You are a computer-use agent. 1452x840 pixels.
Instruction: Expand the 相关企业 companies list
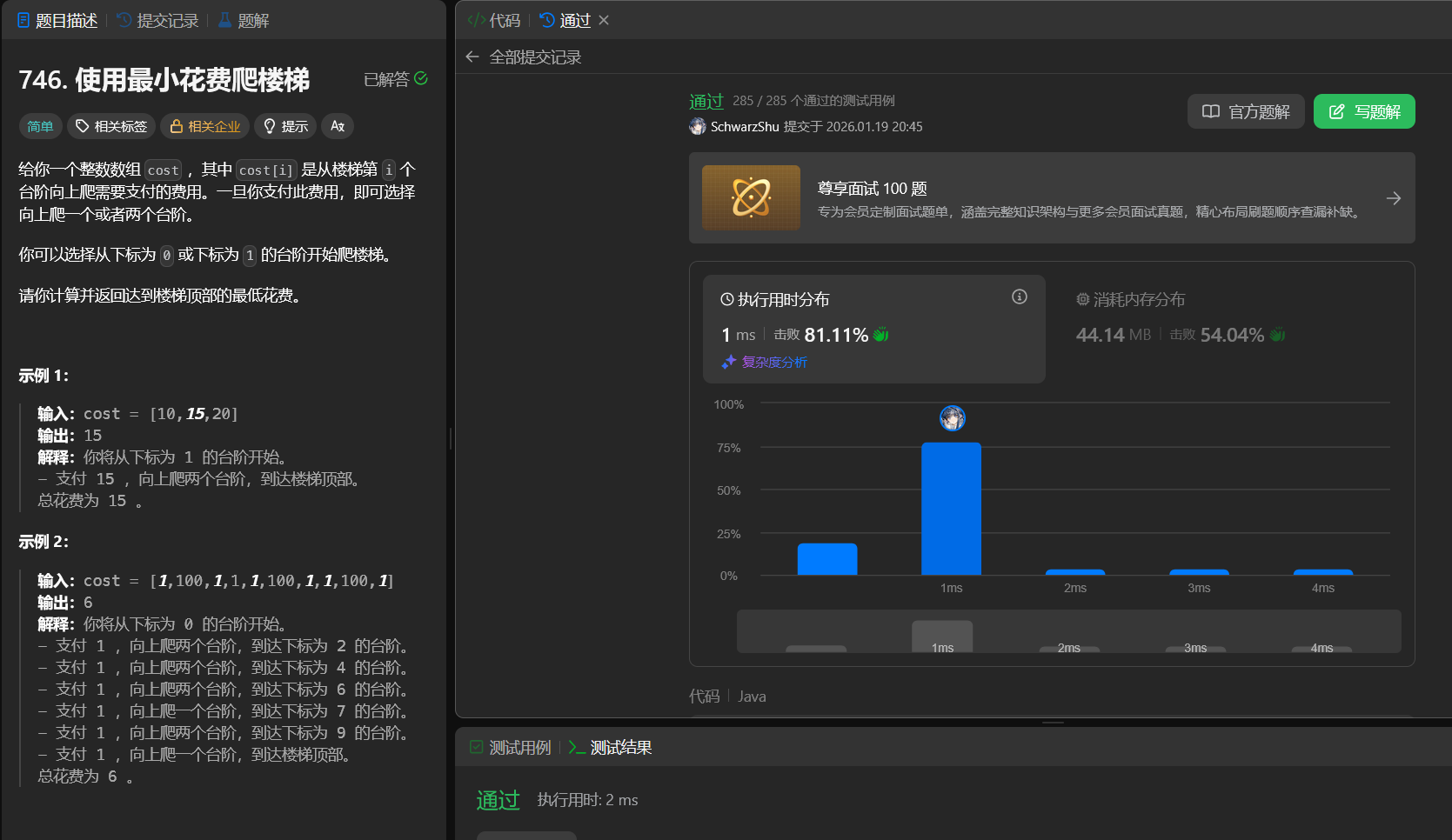[204, 126]
